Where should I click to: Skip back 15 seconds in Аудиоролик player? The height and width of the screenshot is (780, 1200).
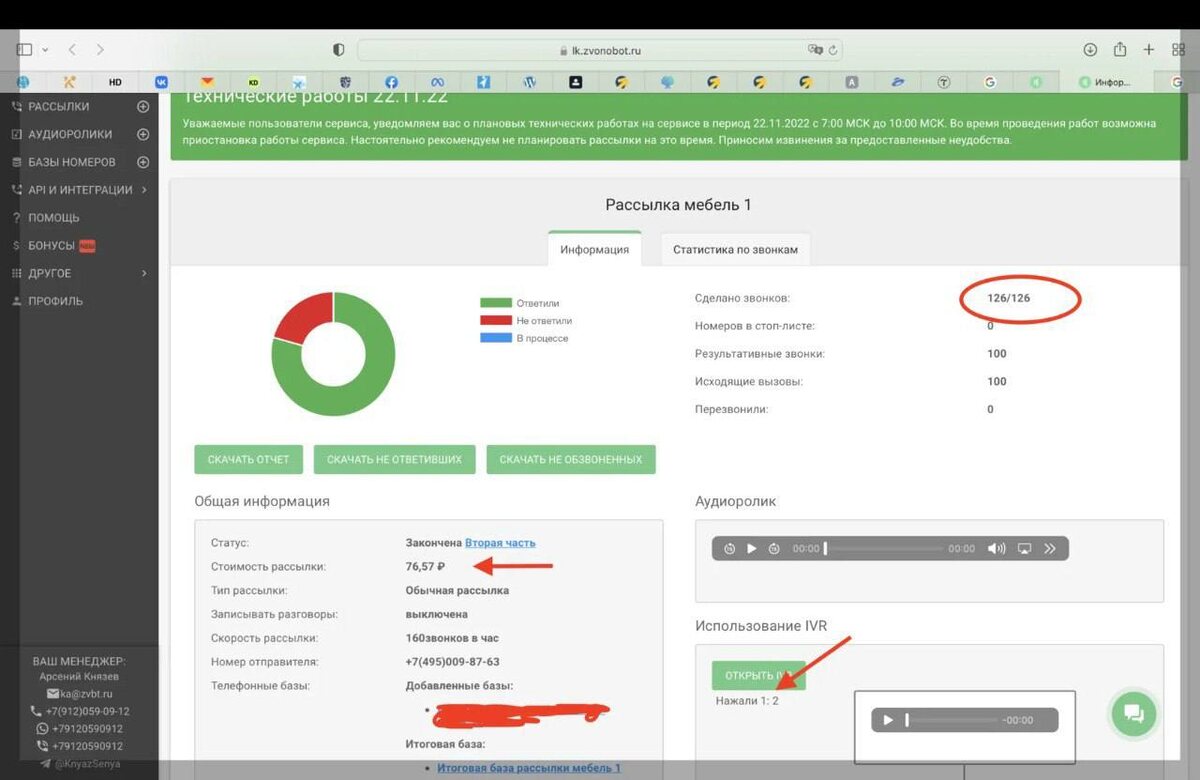(x=730, y=549)
